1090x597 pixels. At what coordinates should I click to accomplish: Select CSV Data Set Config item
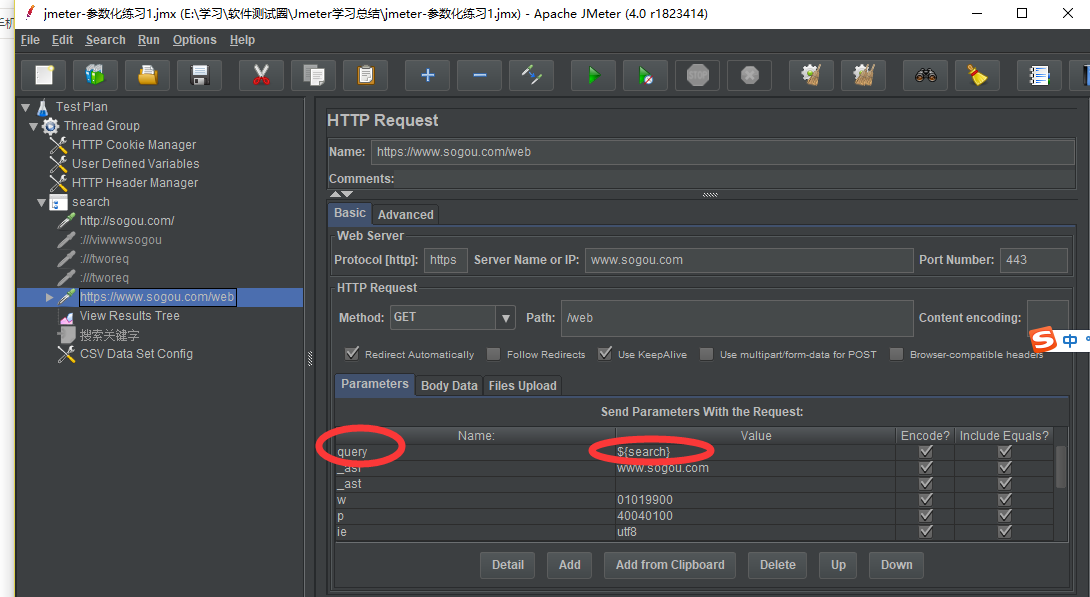pyautogui.click(x=136, y=354)
